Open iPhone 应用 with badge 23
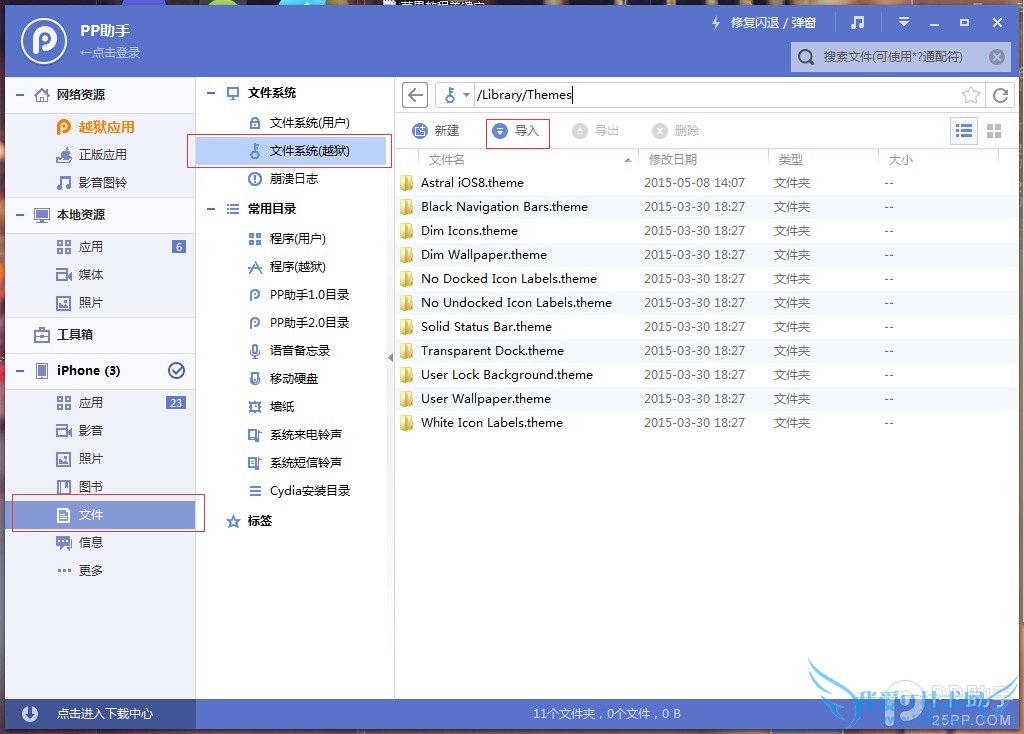 coord(100,403)
